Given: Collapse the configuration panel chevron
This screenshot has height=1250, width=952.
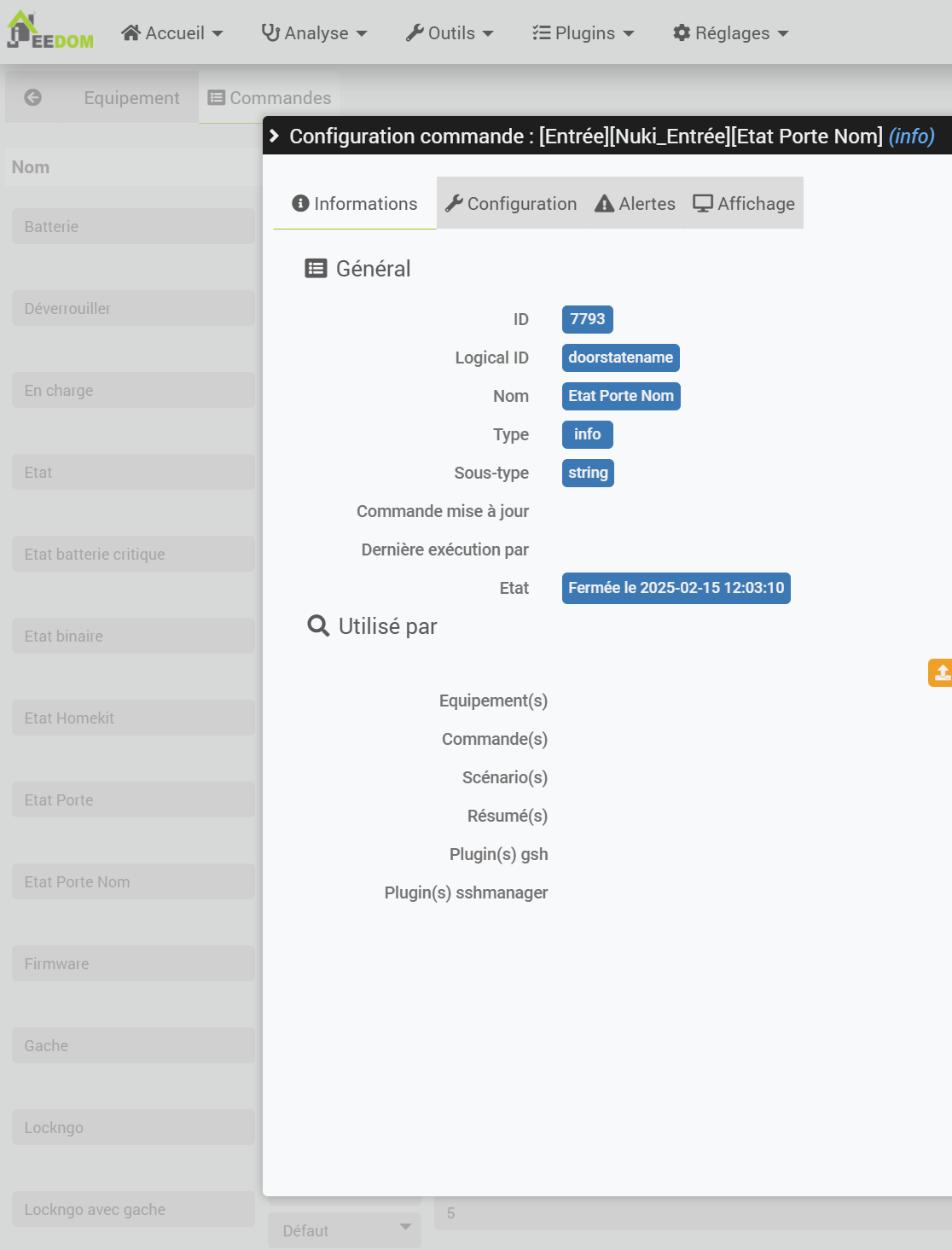Looking at the screenshot, I should 275,136.
